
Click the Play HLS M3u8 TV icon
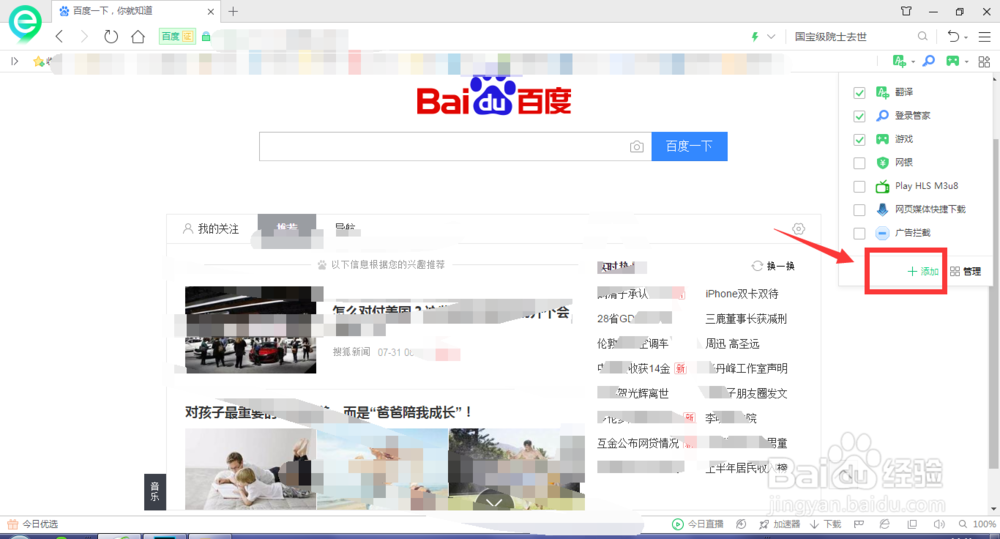pyautogui.click(x=882, y=186)
